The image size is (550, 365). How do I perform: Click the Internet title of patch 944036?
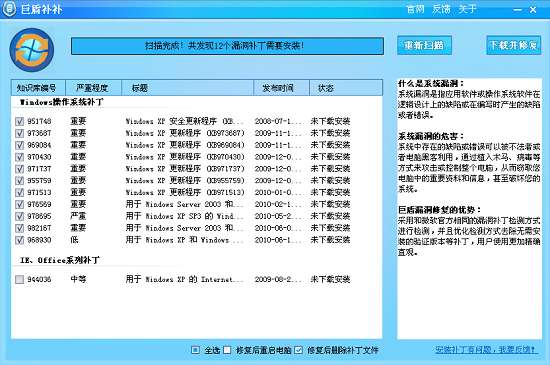[185, 279]
